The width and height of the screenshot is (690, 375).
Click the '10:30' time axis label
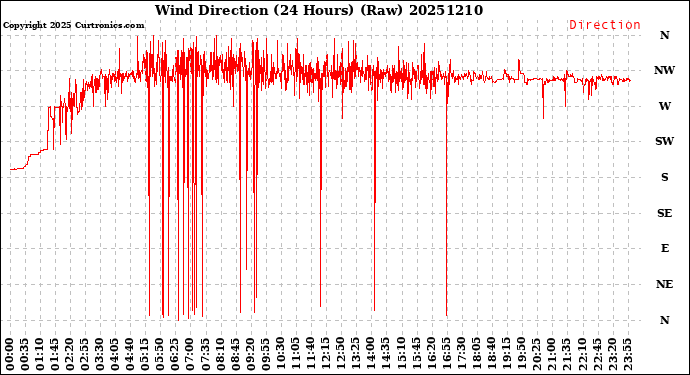tap(281, 354)
